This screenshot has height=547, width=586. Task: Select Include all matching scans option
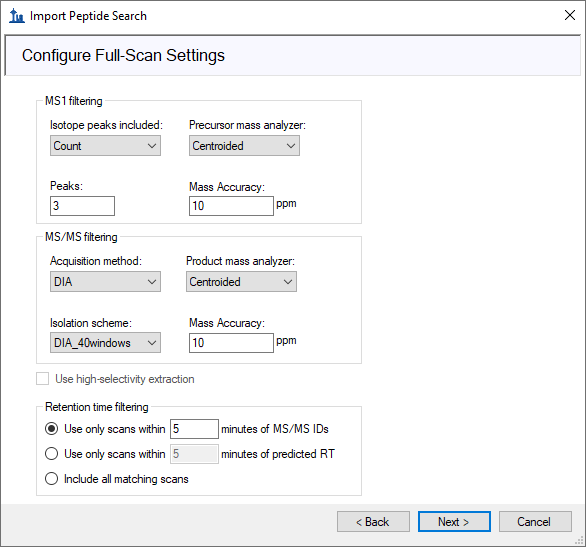pyautogui.click(x=51, y=479)
